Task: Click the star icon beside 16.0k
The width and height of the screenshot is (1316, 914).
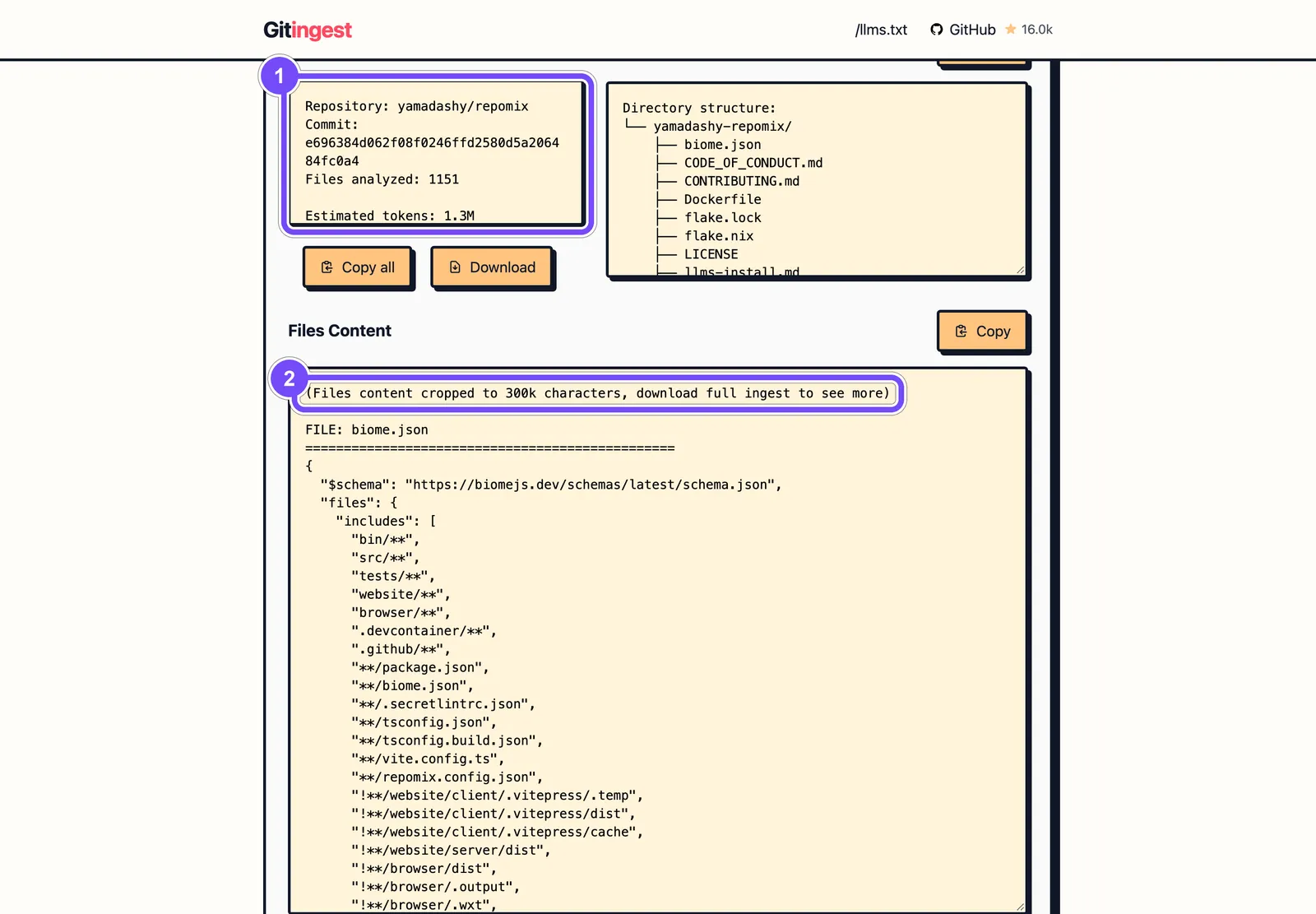Action: point(1010,29)
